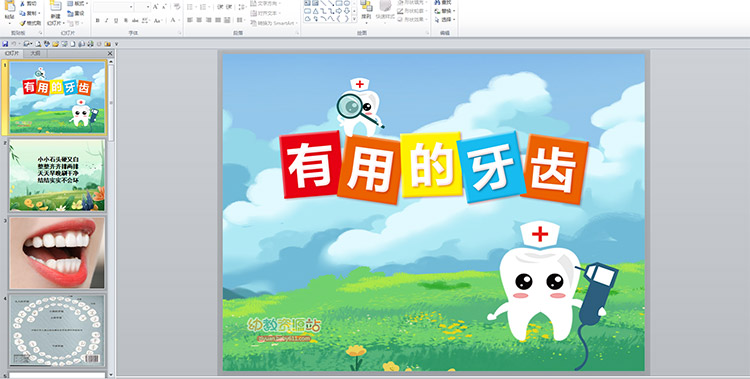
Task: Select slide 3 thumbnail with smiling teeth
Action: tap(57, 253)
